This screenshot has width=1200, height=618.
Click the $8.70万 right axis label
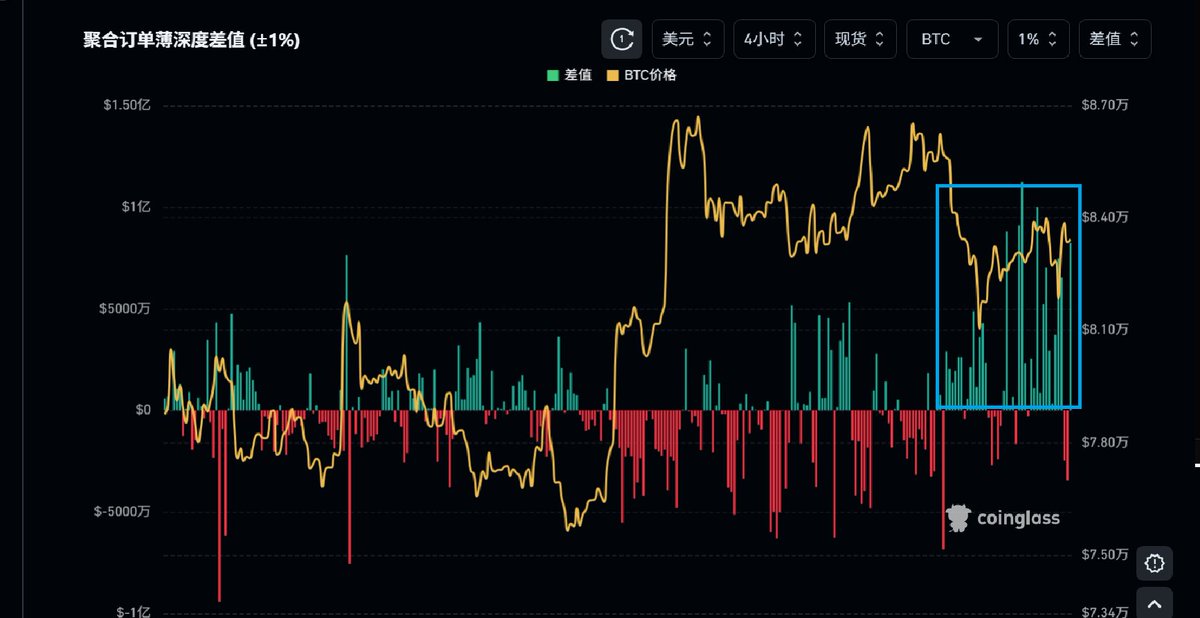pos(1103,105)
